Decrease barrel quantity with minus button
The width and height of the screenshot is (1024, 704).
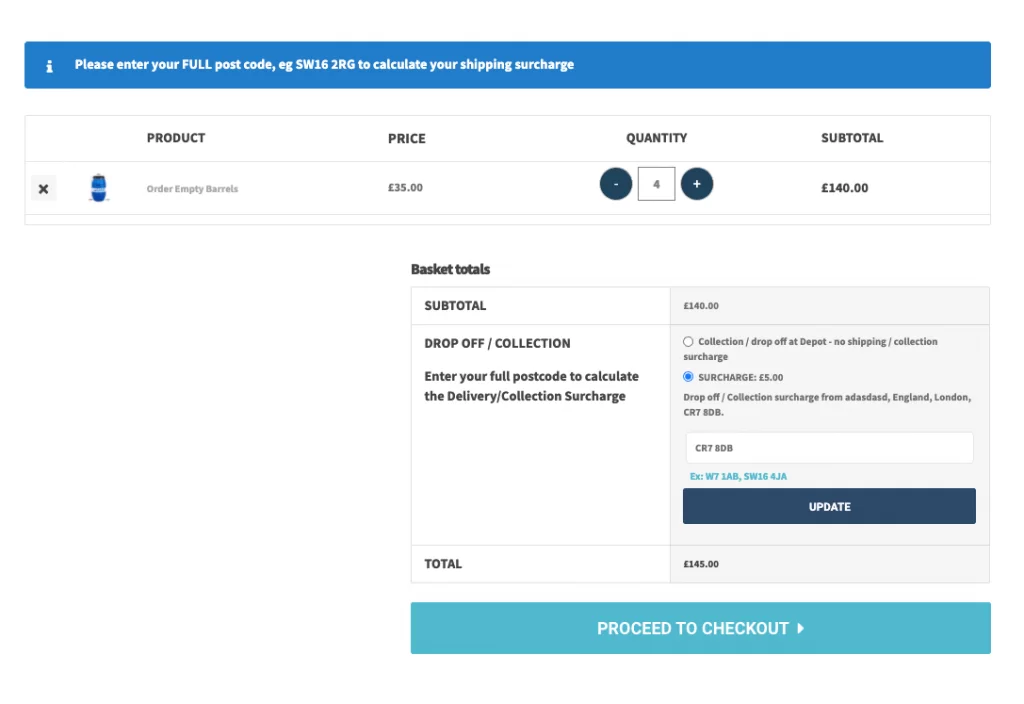click(x=615, y=184)
